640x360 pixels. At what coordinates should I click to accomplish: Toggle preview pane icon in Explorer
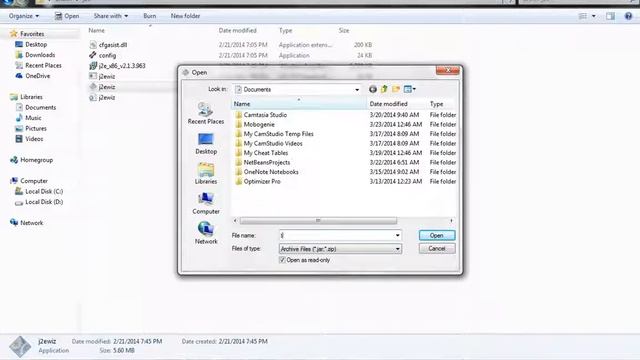coord(610,16)
